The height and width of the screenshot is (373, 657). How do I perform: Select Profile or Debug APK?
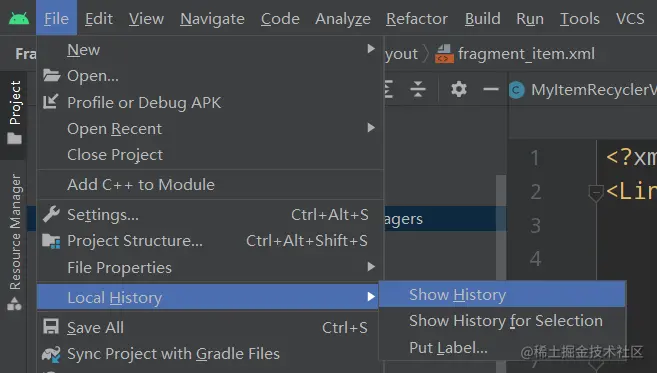pyautogui.click(x=210, y=102)
